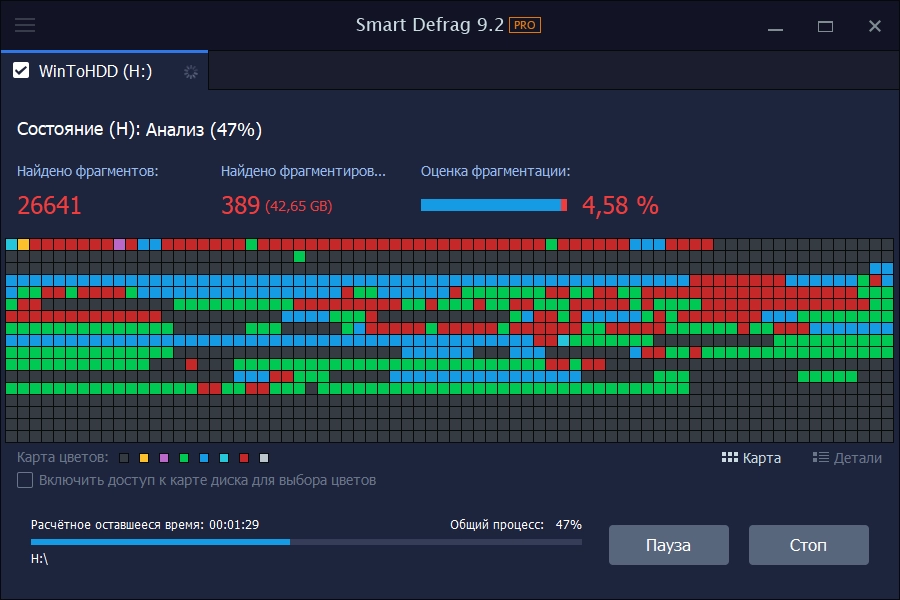
Task: Pick the green legend color swatch
Action: [184, 458]
